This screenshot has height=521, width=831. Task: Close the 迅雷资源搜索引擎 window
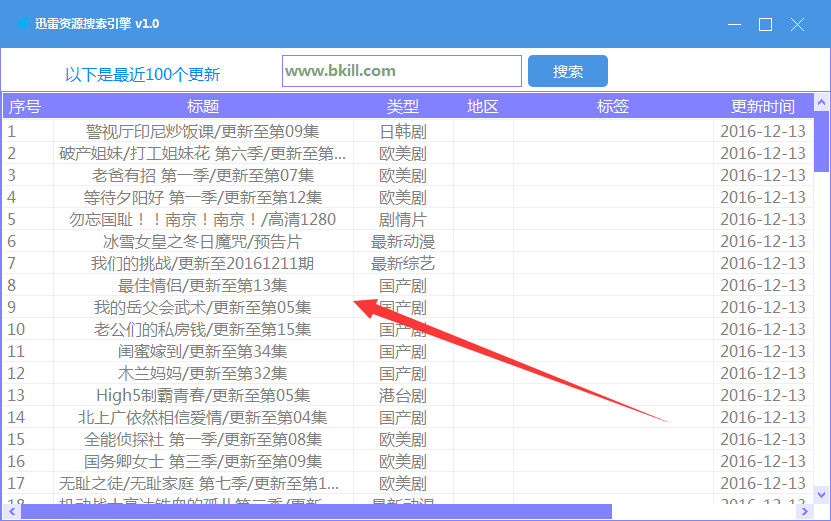coord(797,24)
